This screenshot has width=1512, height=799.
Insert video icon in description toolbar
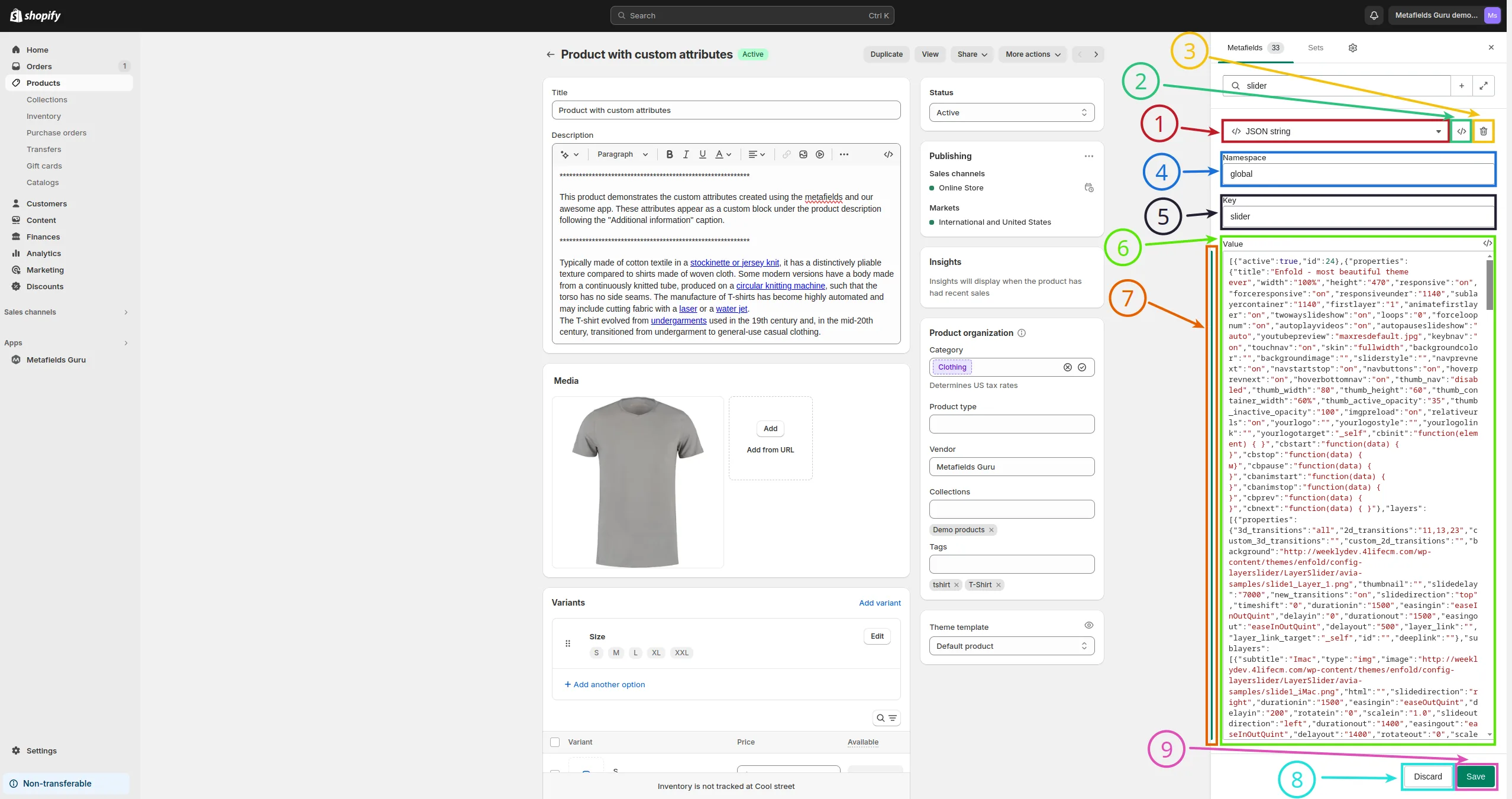(819, 154)
